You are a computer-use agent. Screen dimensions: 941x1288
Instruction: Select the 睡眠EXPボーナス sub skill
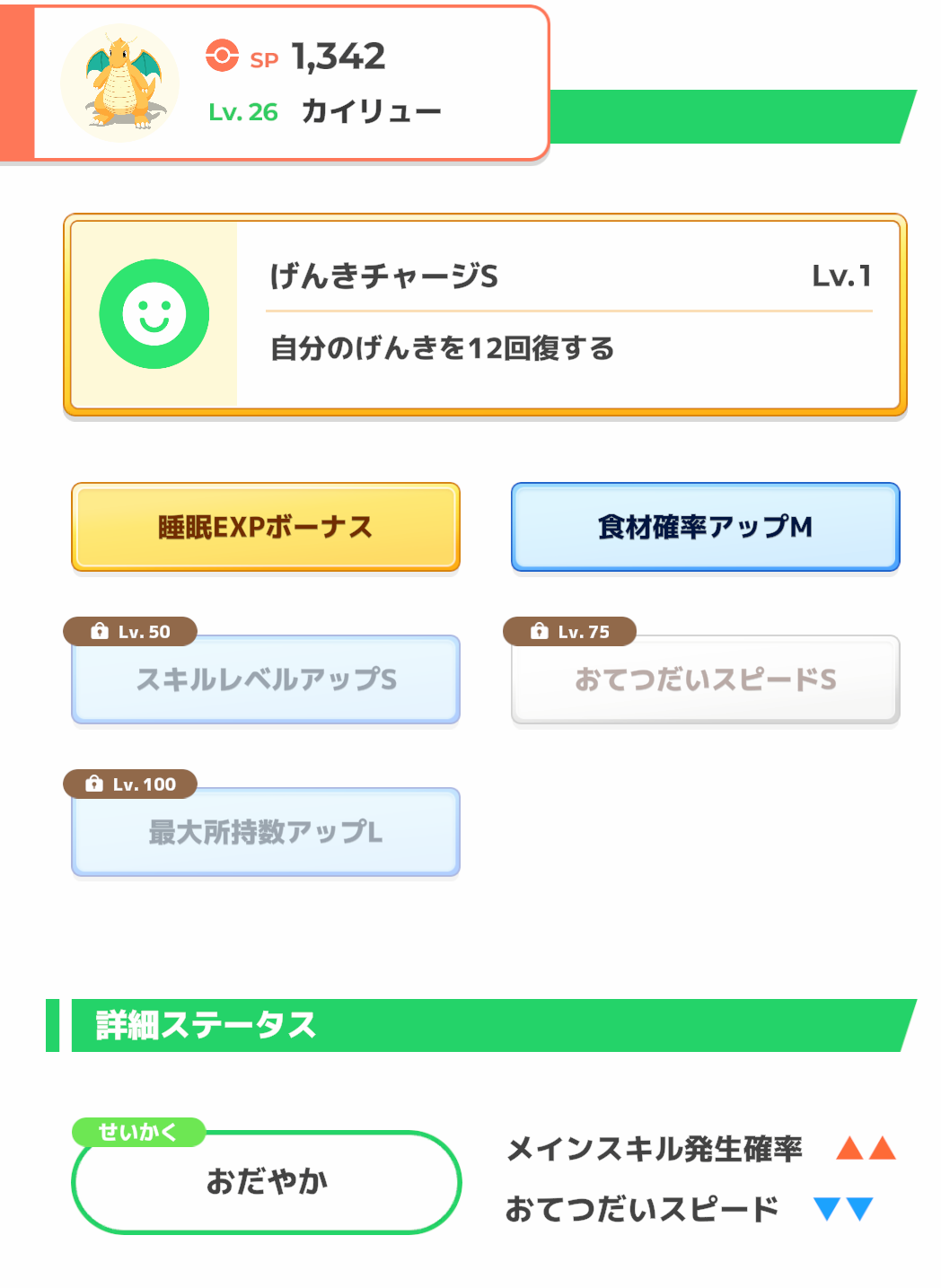266,527
